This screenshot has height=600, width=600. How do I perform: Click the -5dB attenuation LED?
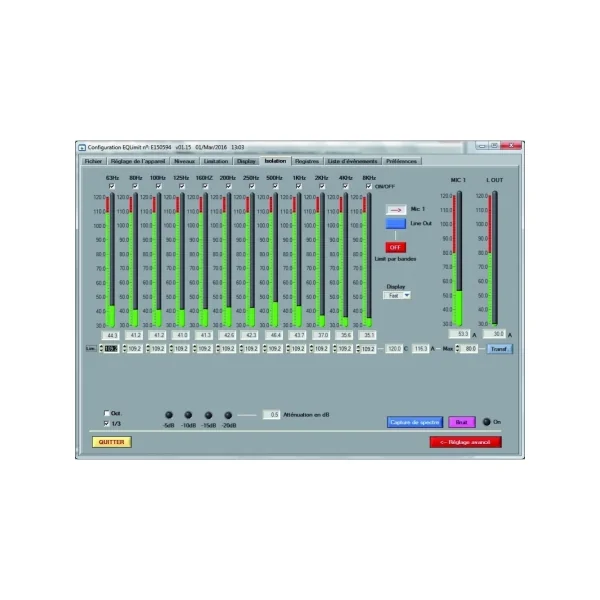[x=169, y=415]
